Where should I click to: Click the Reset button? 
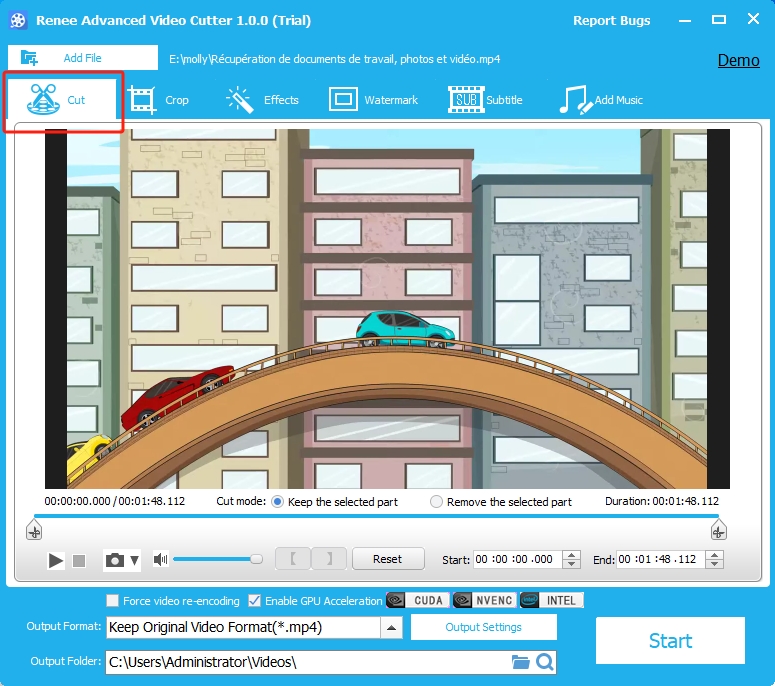click(x=387, y=559)
